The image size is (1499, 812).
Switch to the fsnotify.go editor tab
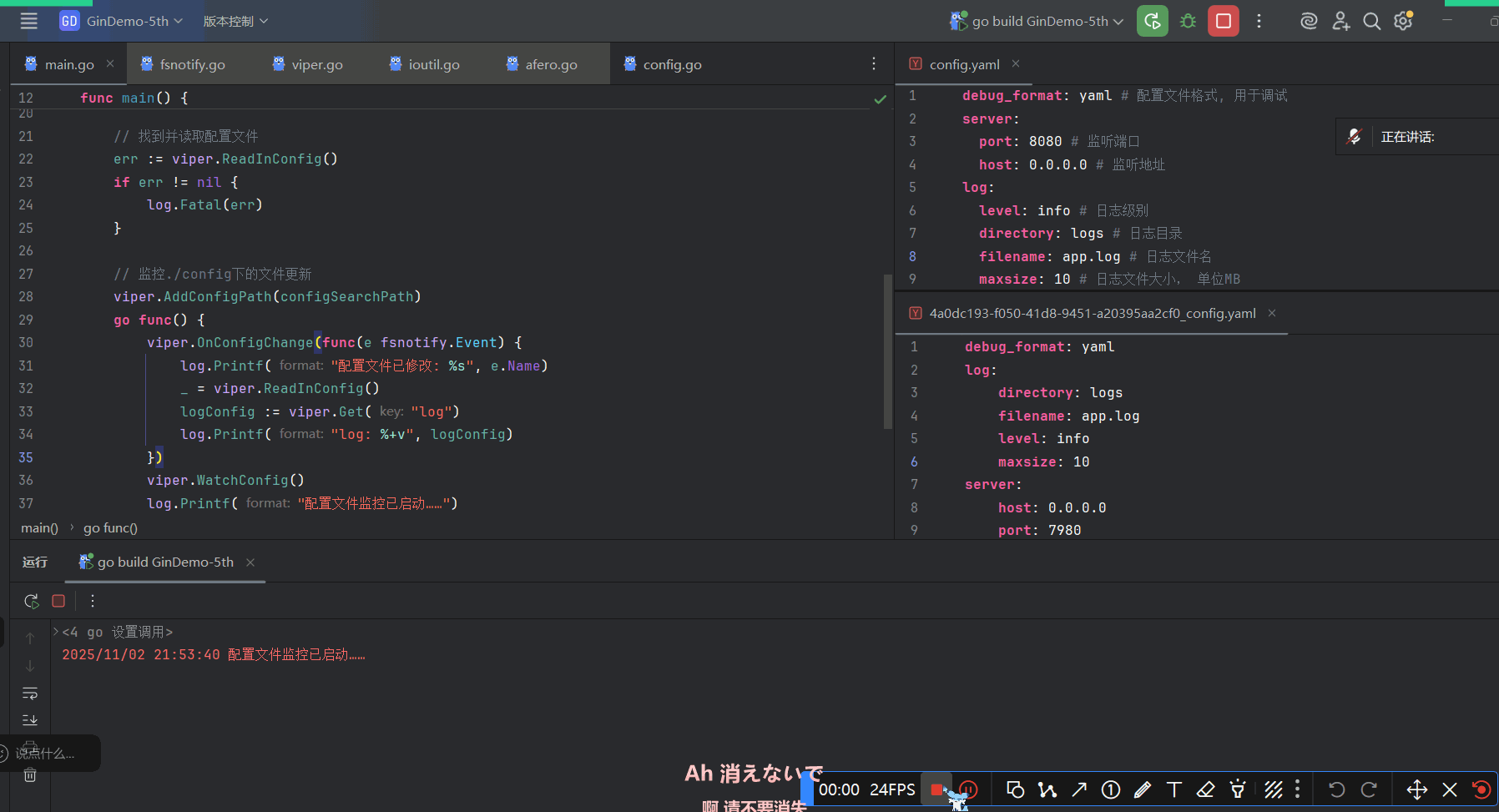[192, 64]
